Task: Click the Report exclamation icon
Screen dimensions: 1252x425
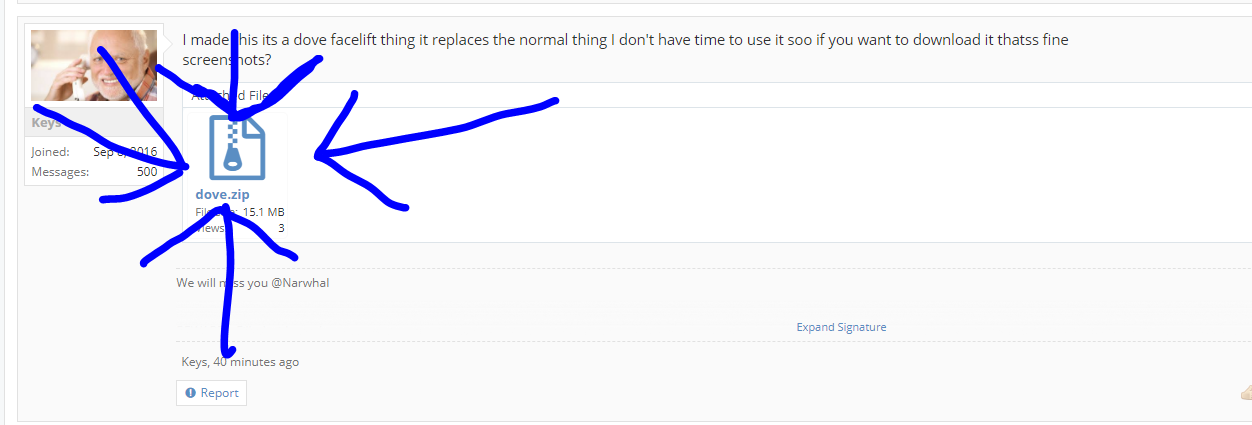Action: coord(190,393)
